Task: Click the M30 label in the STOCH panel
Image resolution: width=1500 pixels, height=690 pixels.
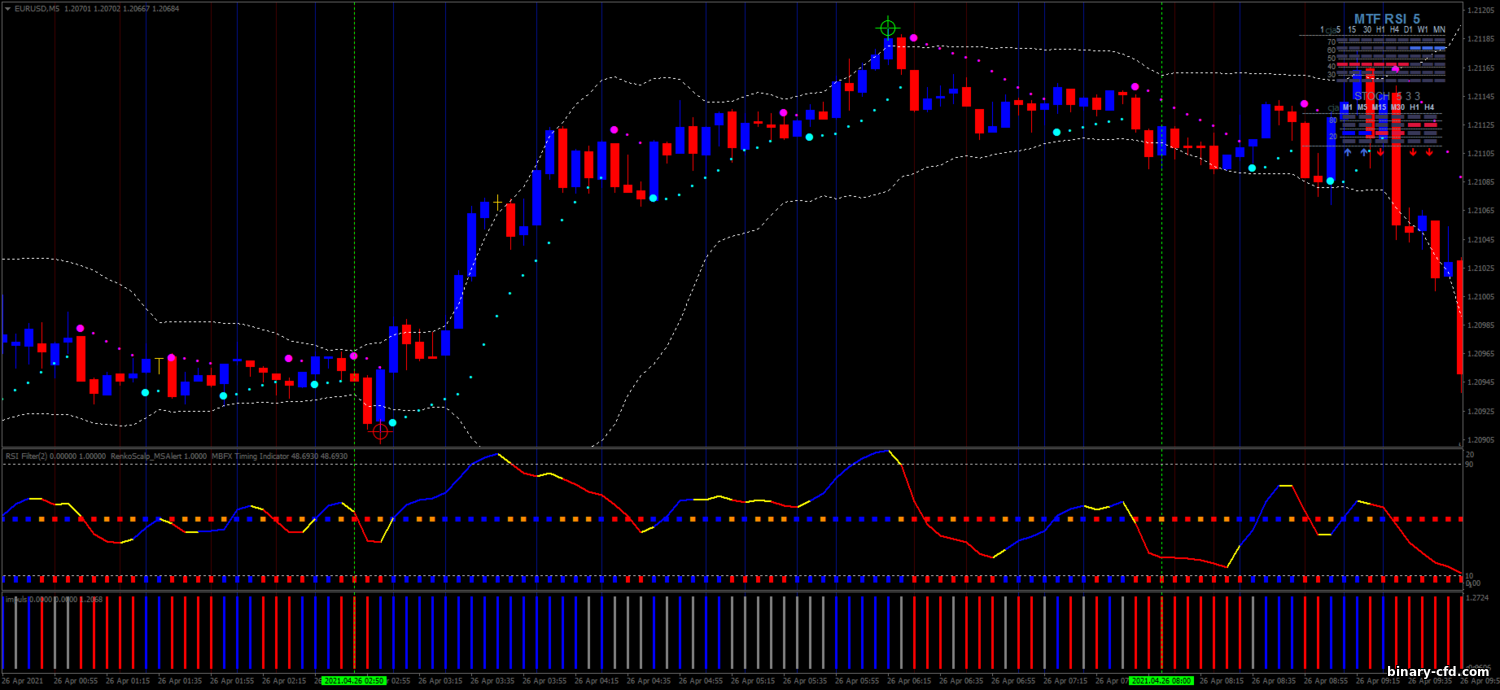Action: click(x=1398, y=107)
